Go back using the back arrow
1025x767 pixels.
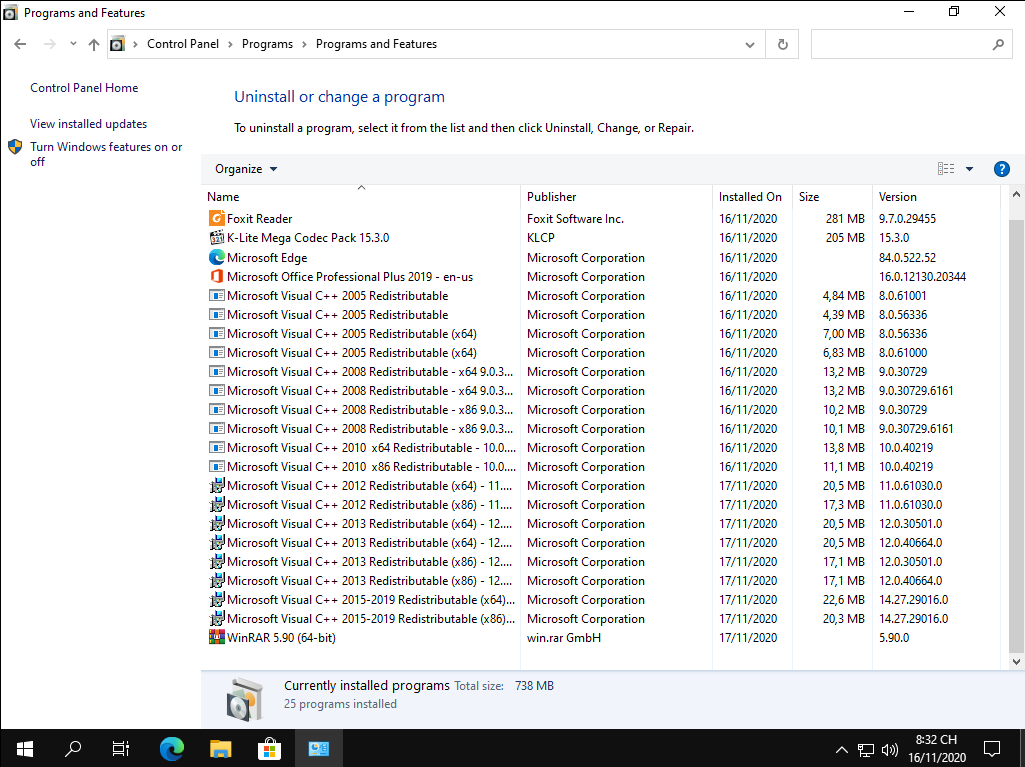20,44
